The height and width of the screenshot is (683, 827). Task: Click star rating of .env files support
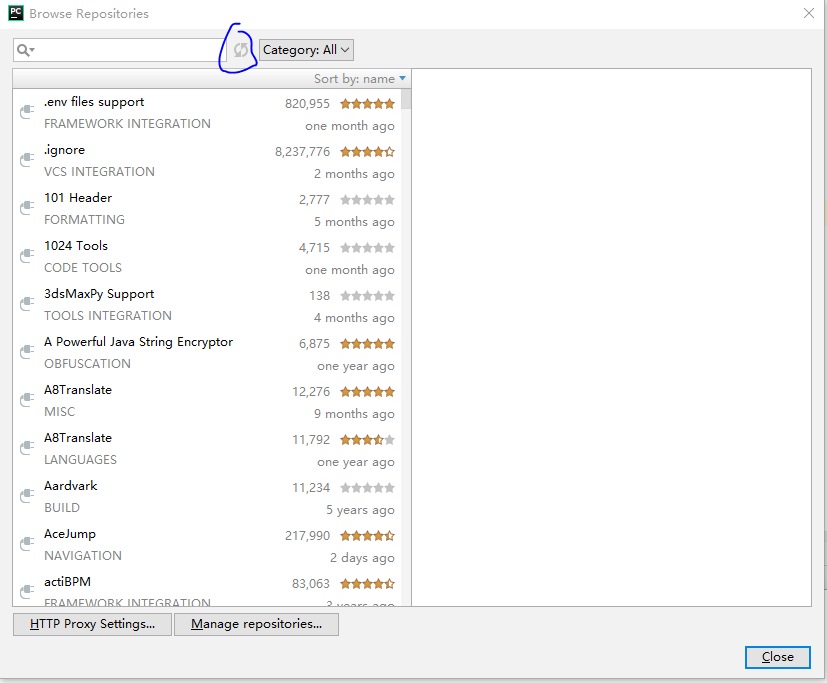click(367, 103)
